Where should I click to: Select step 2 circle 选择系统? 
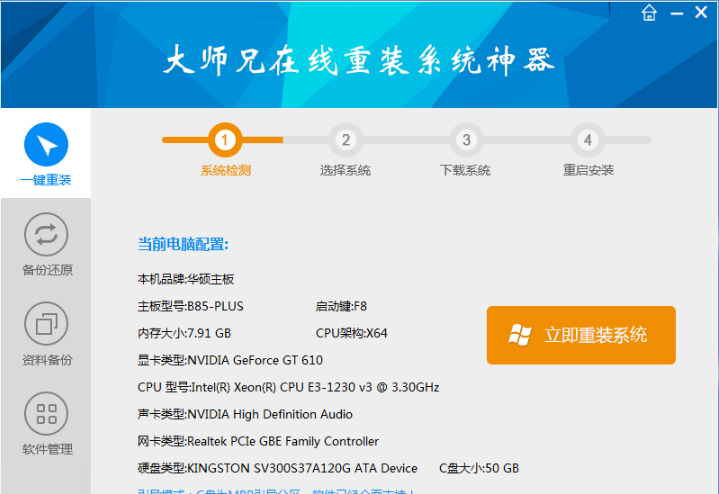click(346, 139)
